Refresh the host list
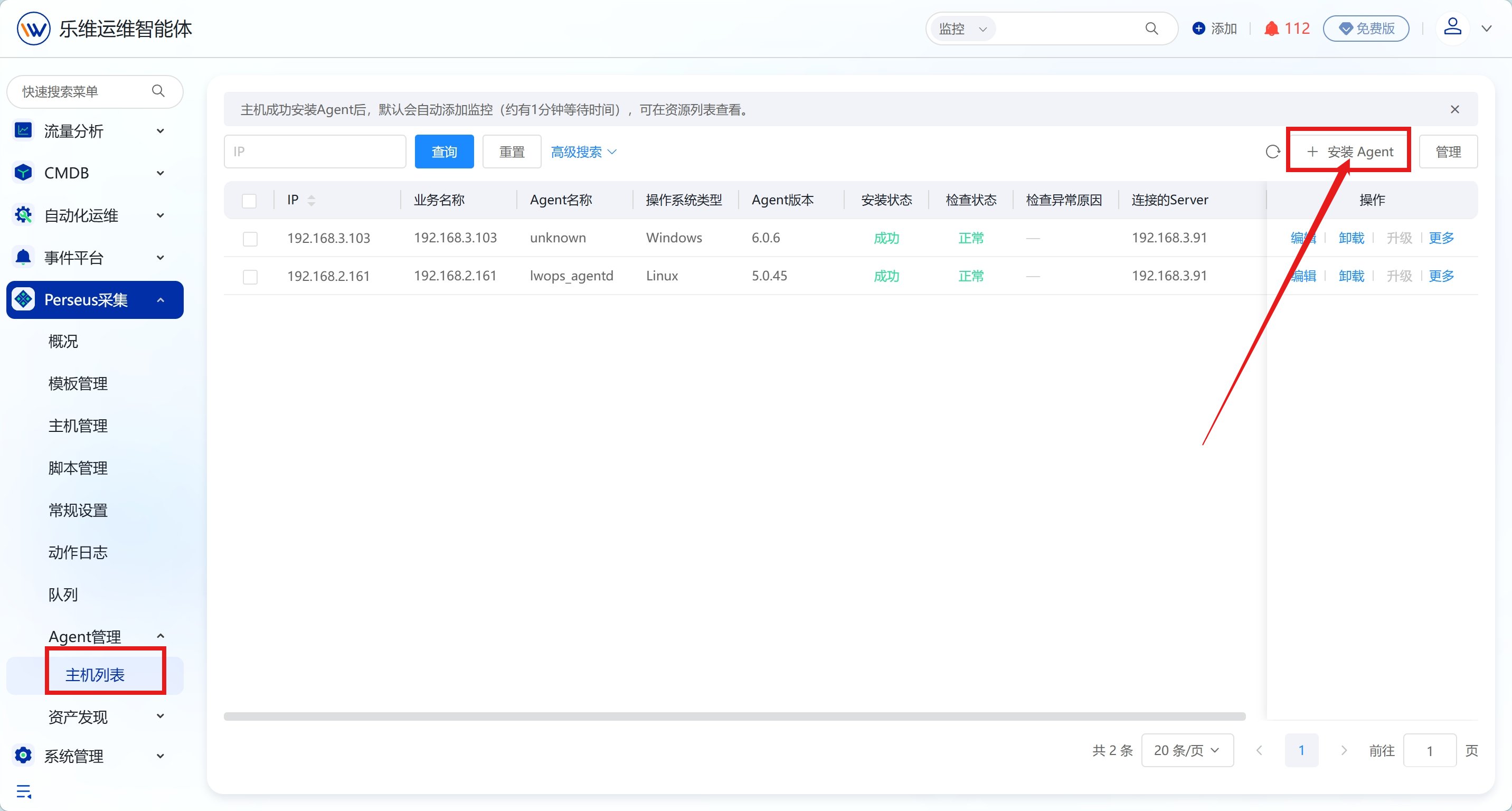Viewport: 1512px width, 811px height. pos(1272,152)
